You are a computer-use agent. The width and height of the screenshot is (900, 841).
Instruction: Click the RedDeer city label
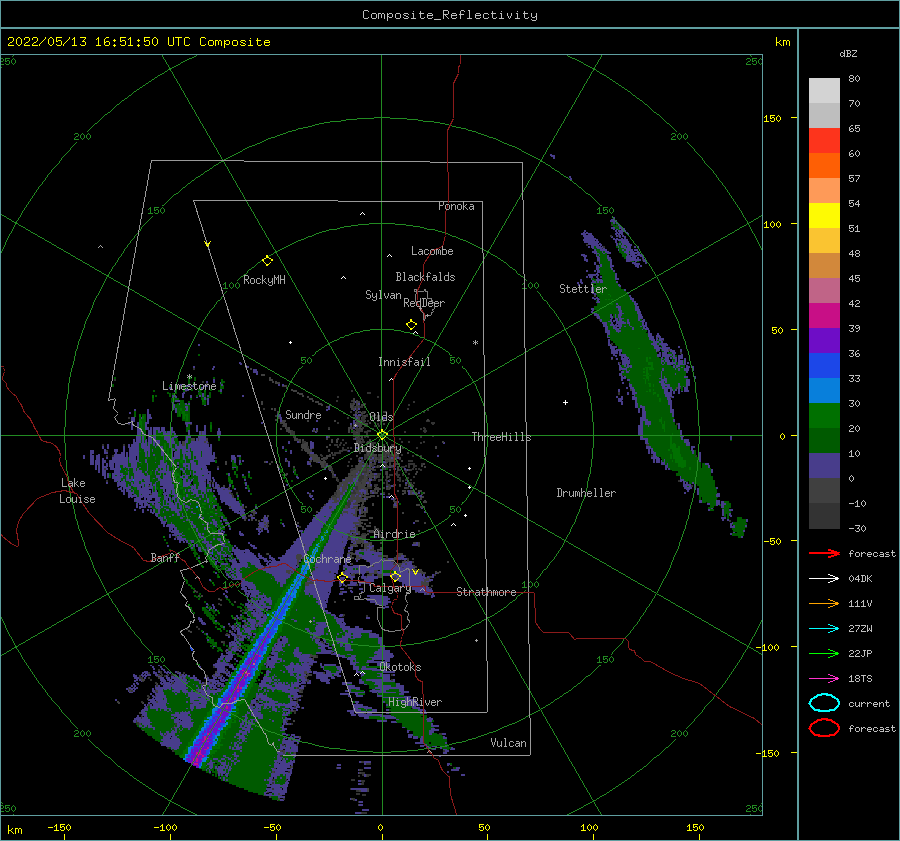[x=424, y=303]
